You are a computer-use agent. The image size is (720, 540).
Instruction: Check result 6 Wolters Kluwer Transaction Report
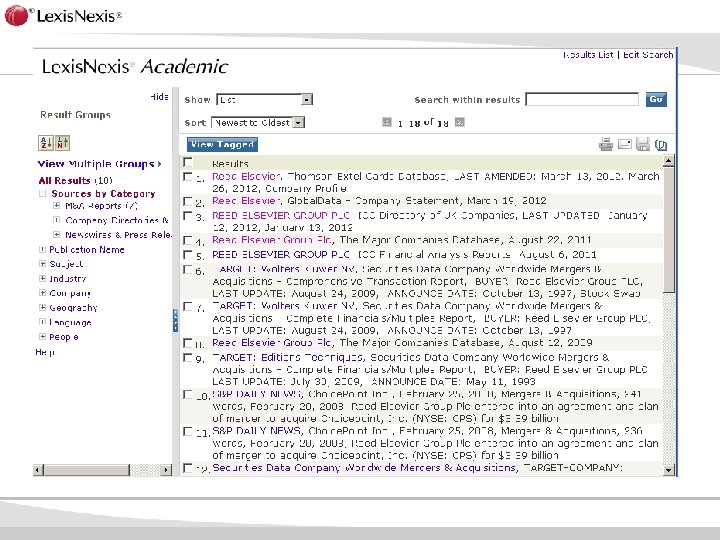click(x=187, y=270)
